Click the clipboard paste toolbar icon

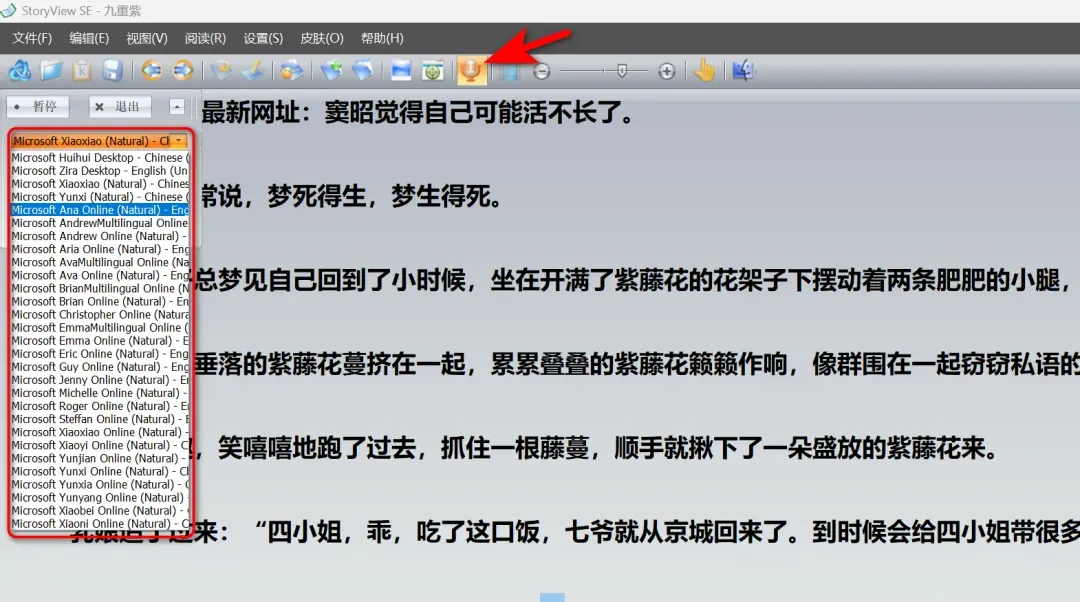click(x=82, y=70)
